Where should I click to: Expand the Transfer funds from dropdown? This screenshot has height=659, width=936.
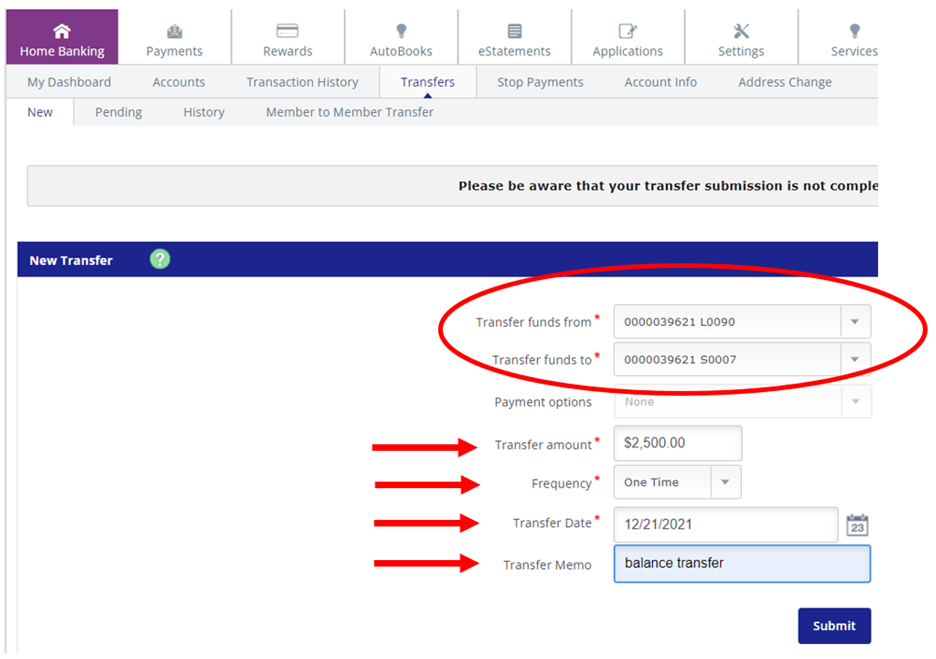[x=857, y=321]
